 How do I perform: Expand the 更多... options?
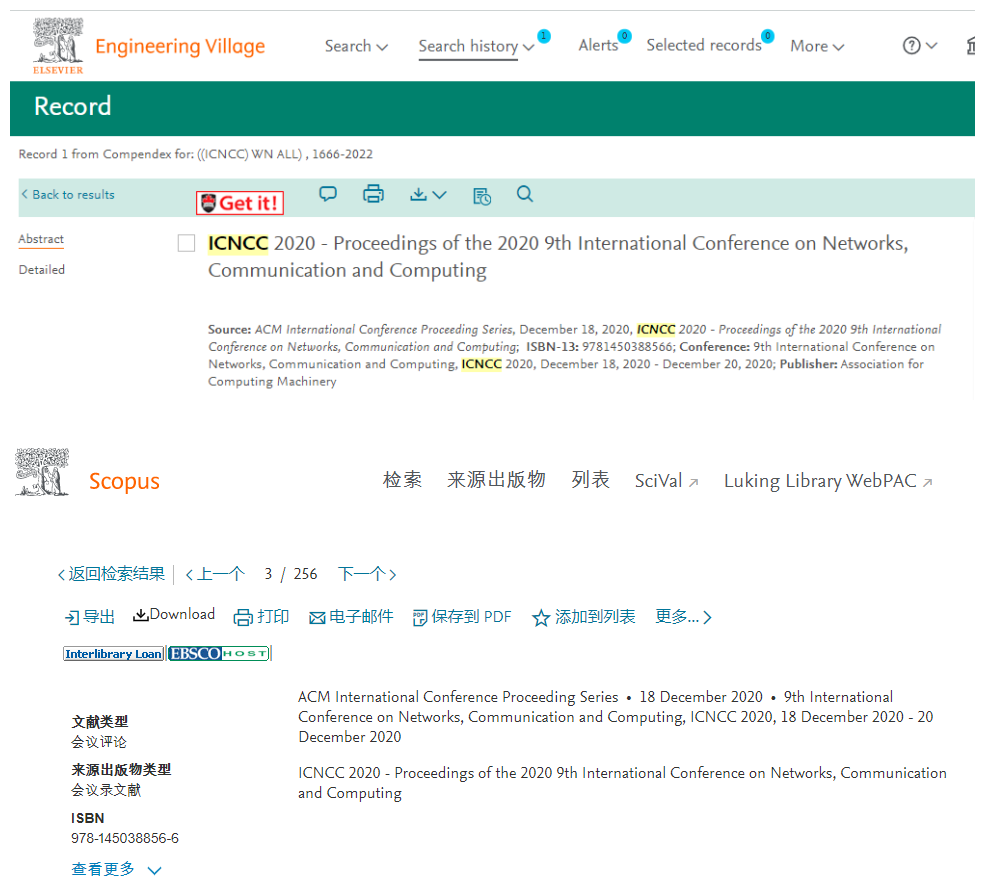click(x=683, y=617)
